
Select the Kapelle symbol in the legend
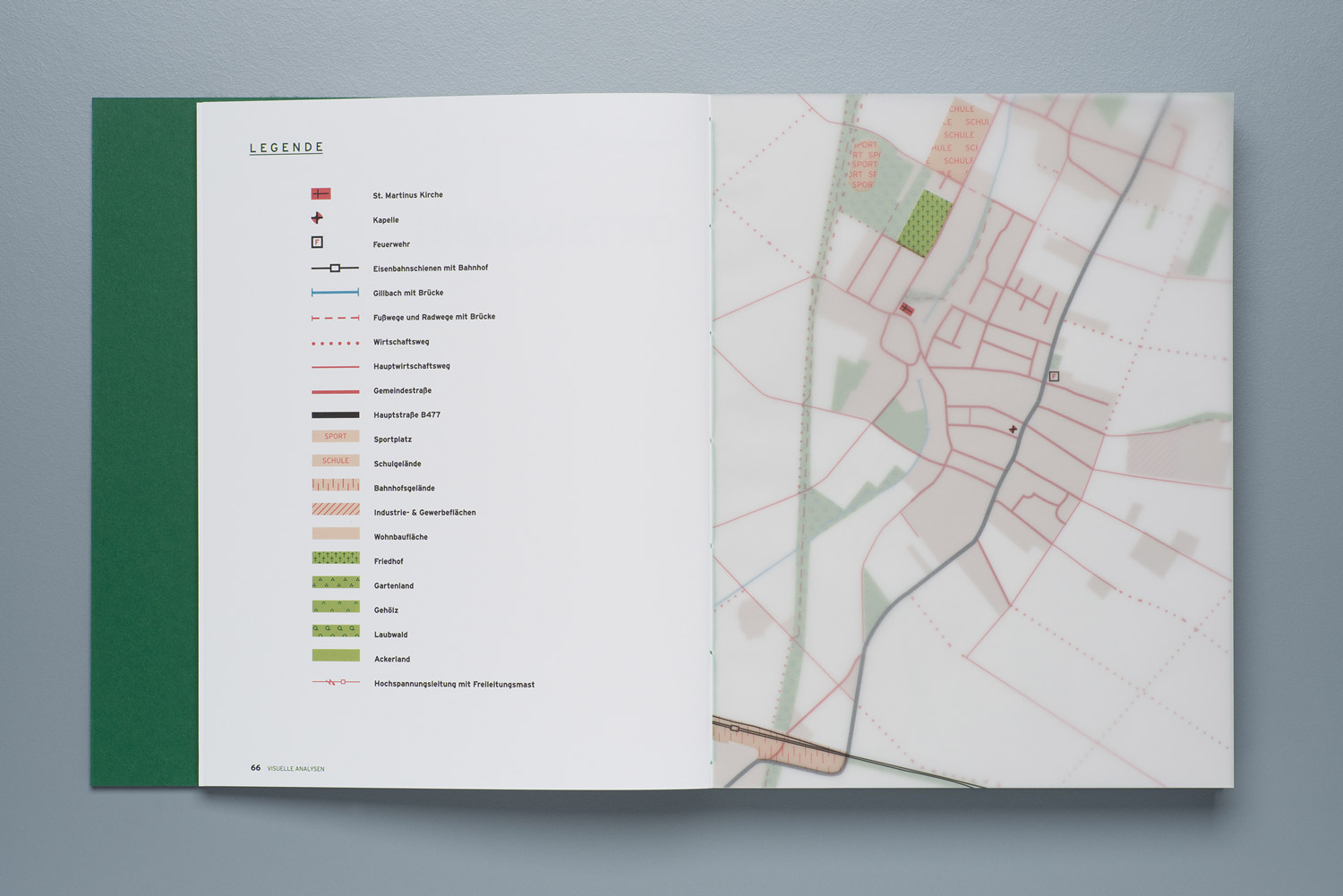click(317, 218)
